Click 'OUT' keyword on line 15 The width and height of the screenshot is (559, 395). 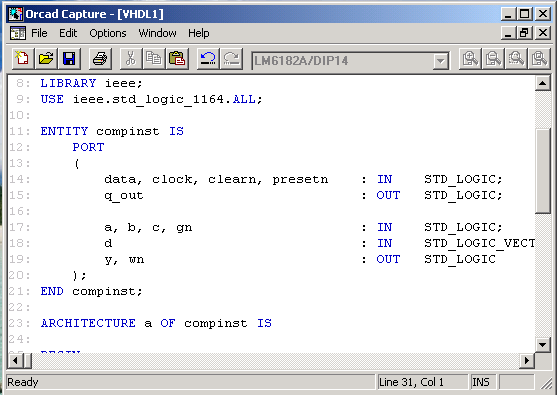click(388, 195)
